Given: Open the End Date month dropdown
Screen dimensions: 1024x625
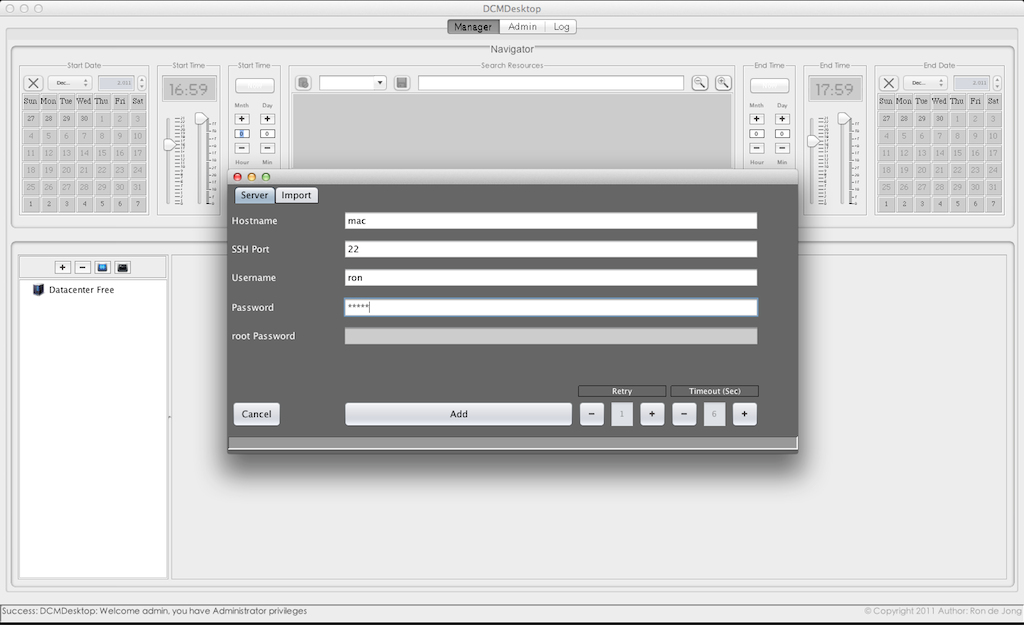Looking at the screenshot, I should 925,83.
